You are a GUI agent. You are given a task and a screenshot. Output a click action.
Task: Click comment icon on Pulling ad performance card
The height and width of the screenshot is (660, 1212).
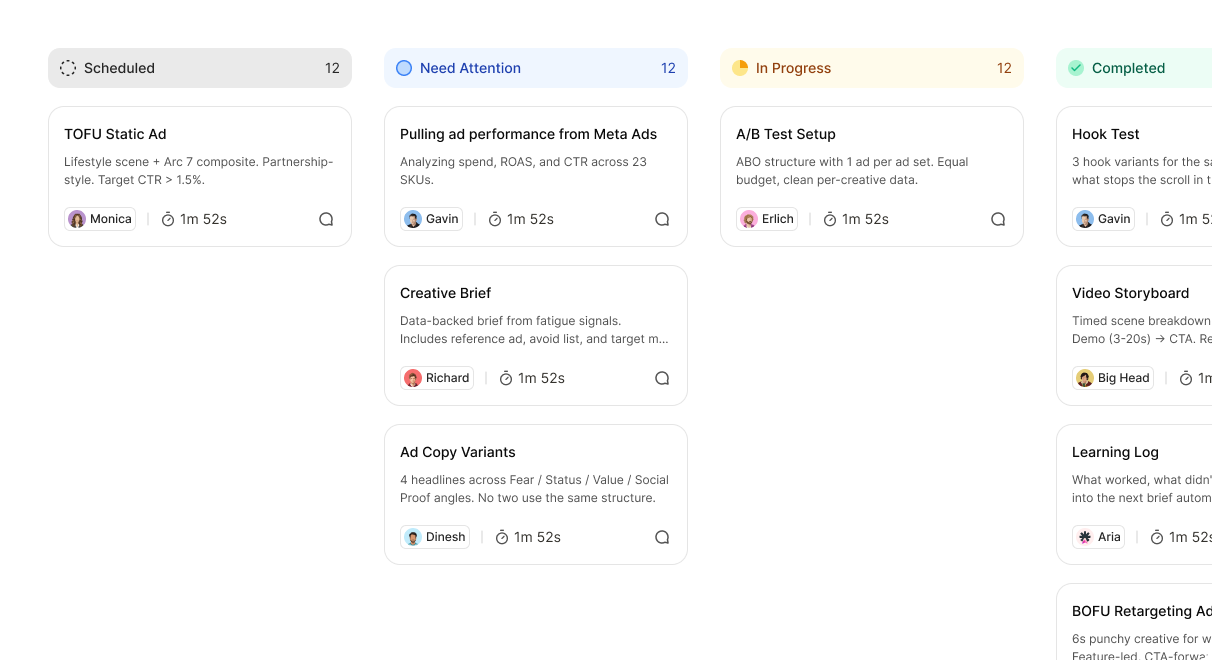tap(662, 219)
